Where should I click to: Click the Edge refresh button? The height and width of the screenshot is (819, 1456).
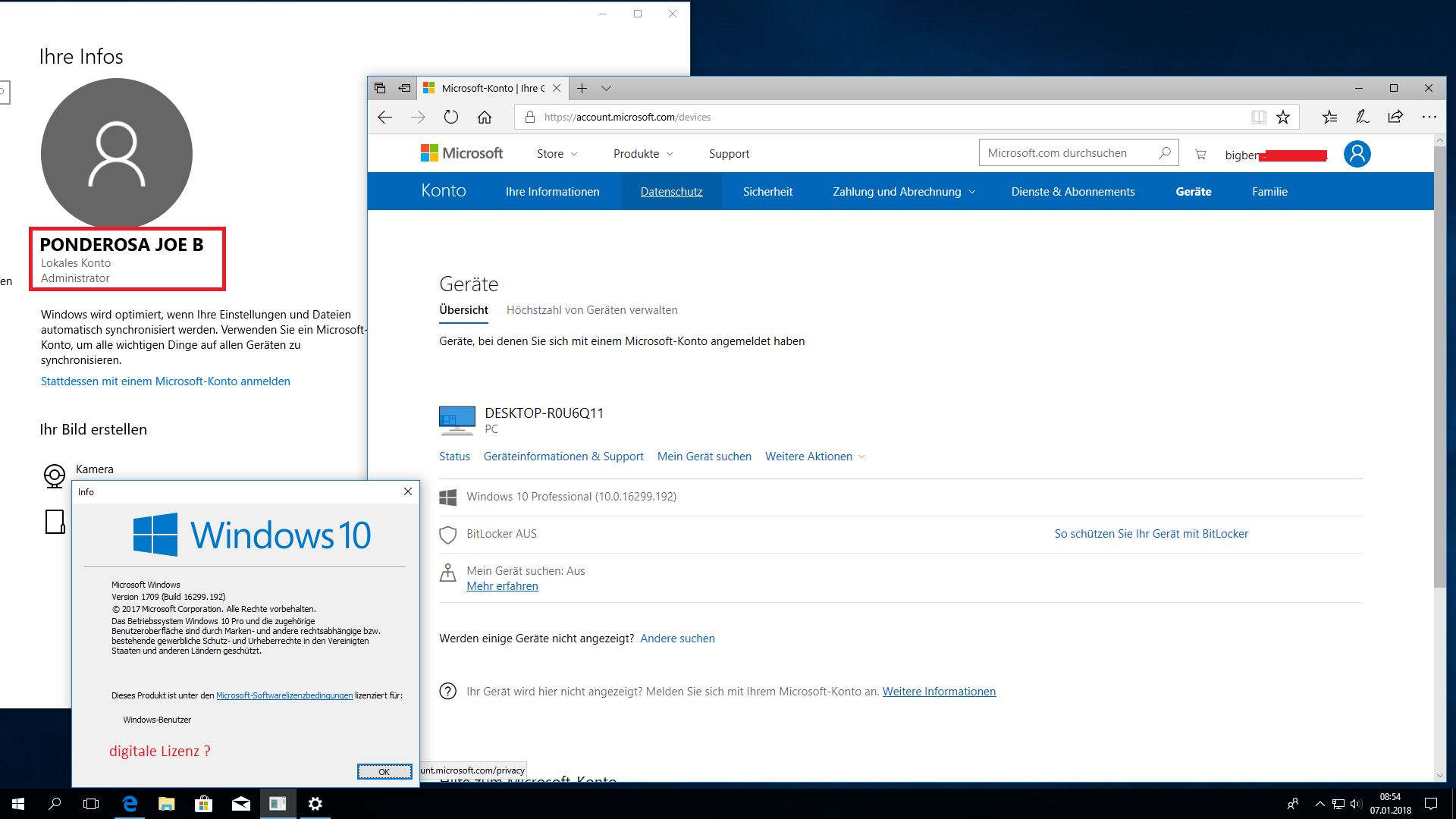pyautogui.click(x=451, y=117)
